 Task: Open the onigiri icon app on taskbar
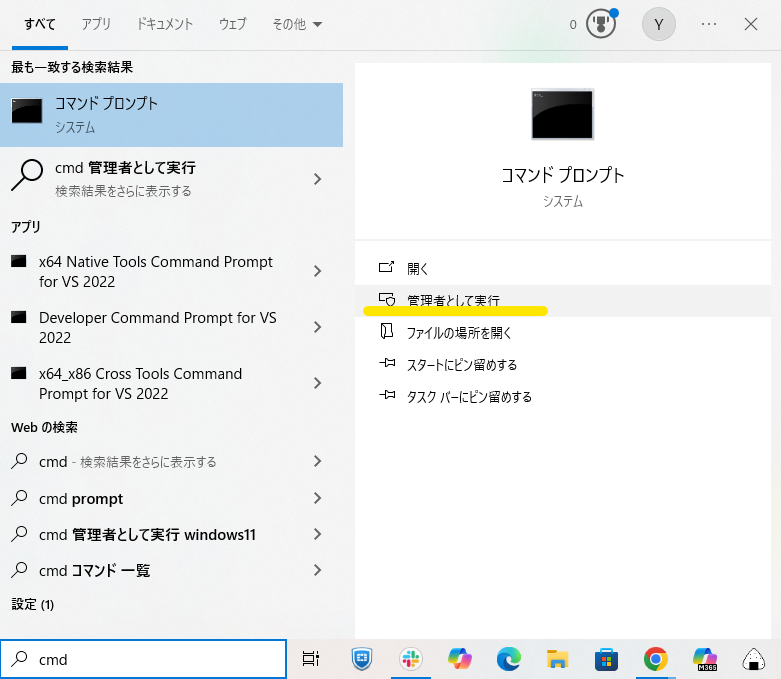tap(754, 659)
